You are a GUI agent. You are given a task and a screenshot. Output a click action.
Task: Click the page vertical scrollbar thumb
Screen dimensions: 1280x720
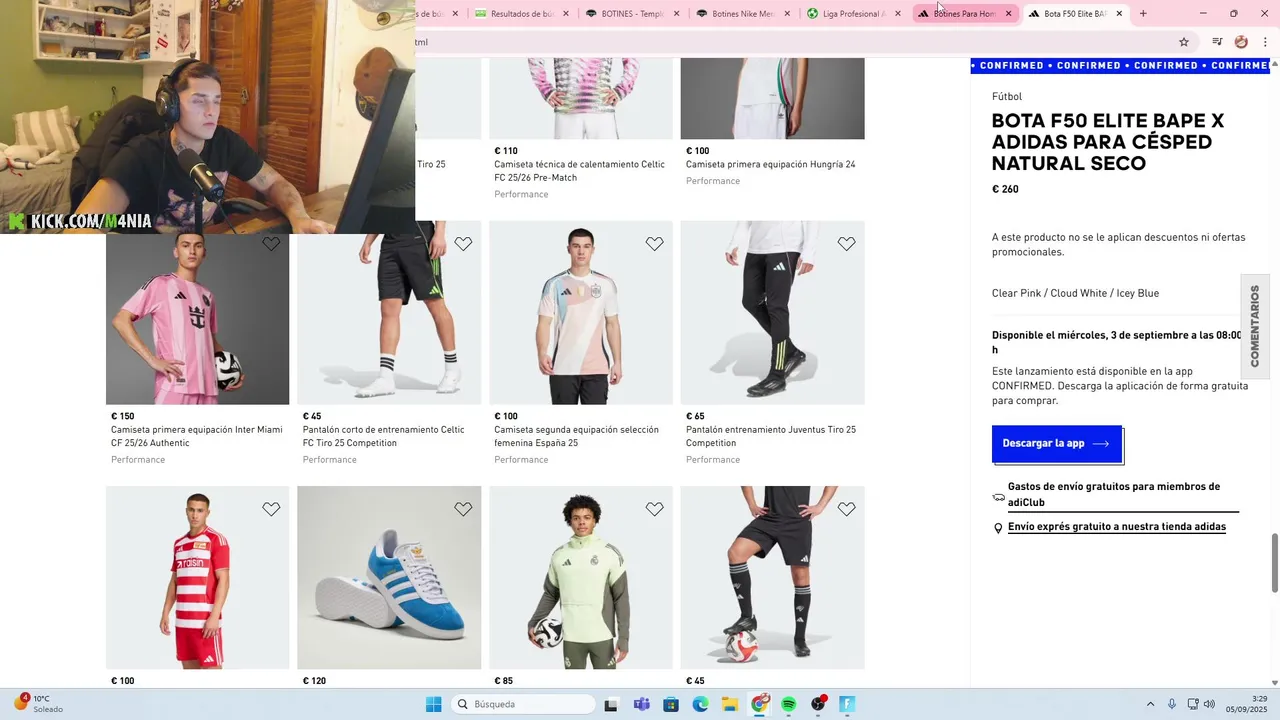(x=1275, y=563)
